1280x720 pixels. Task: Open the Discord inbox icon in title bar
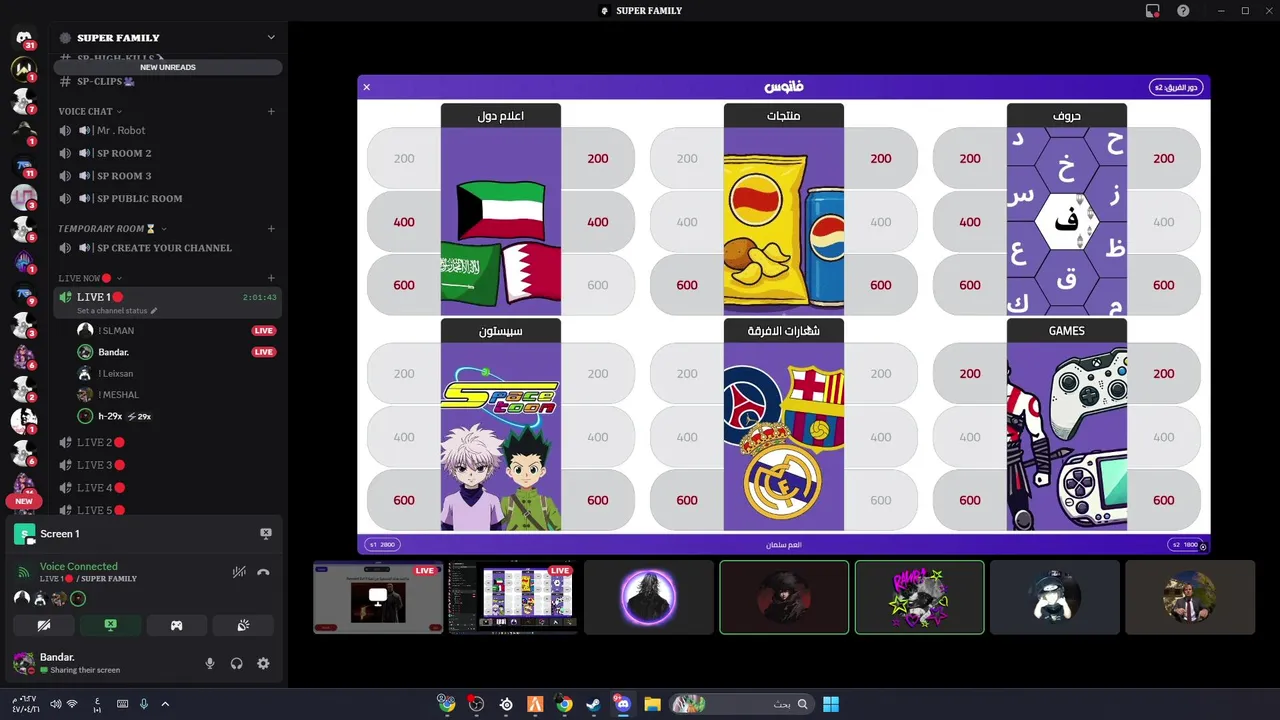point(1153,11)
